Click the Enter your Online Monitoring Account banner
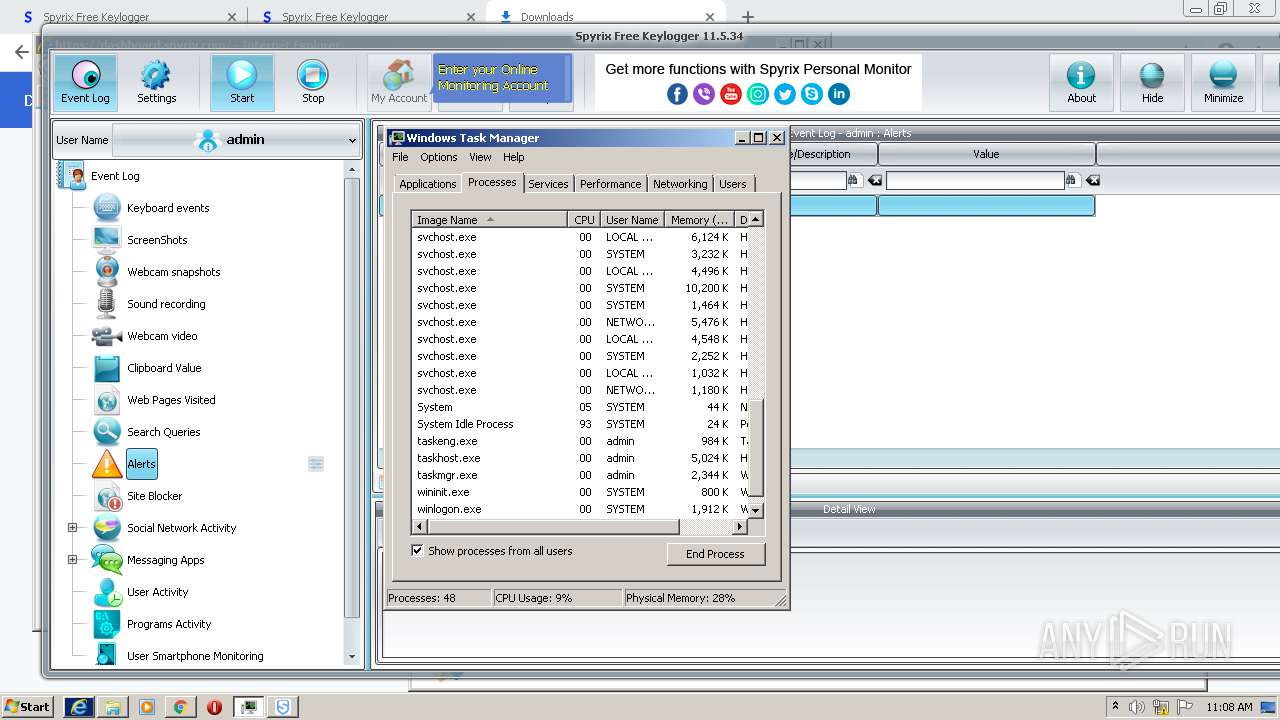Screen dimensions: 1280x720 pos(502,78)
